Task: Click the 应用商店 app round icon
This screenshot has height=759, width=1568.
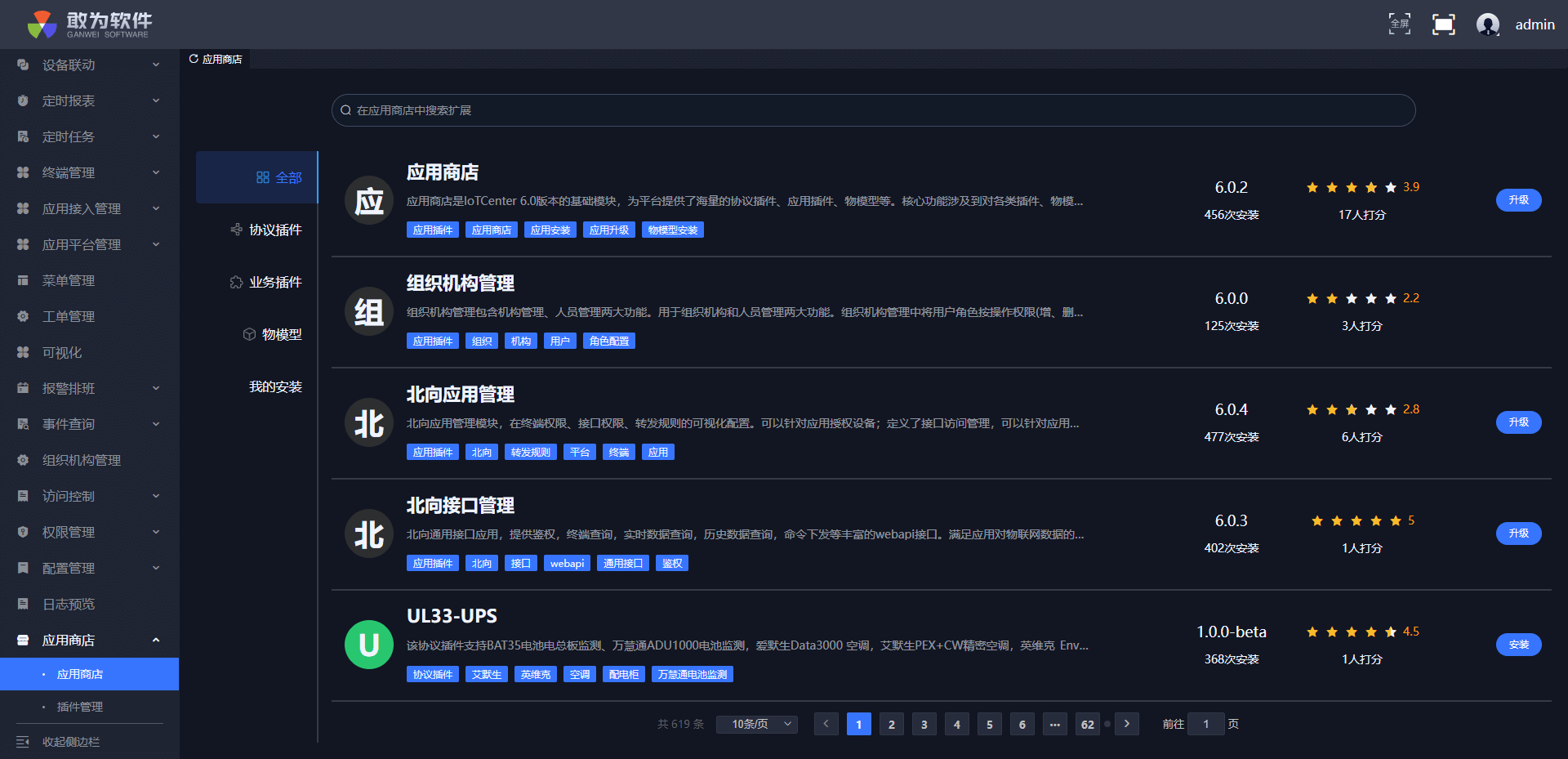Action: point(369,200)
